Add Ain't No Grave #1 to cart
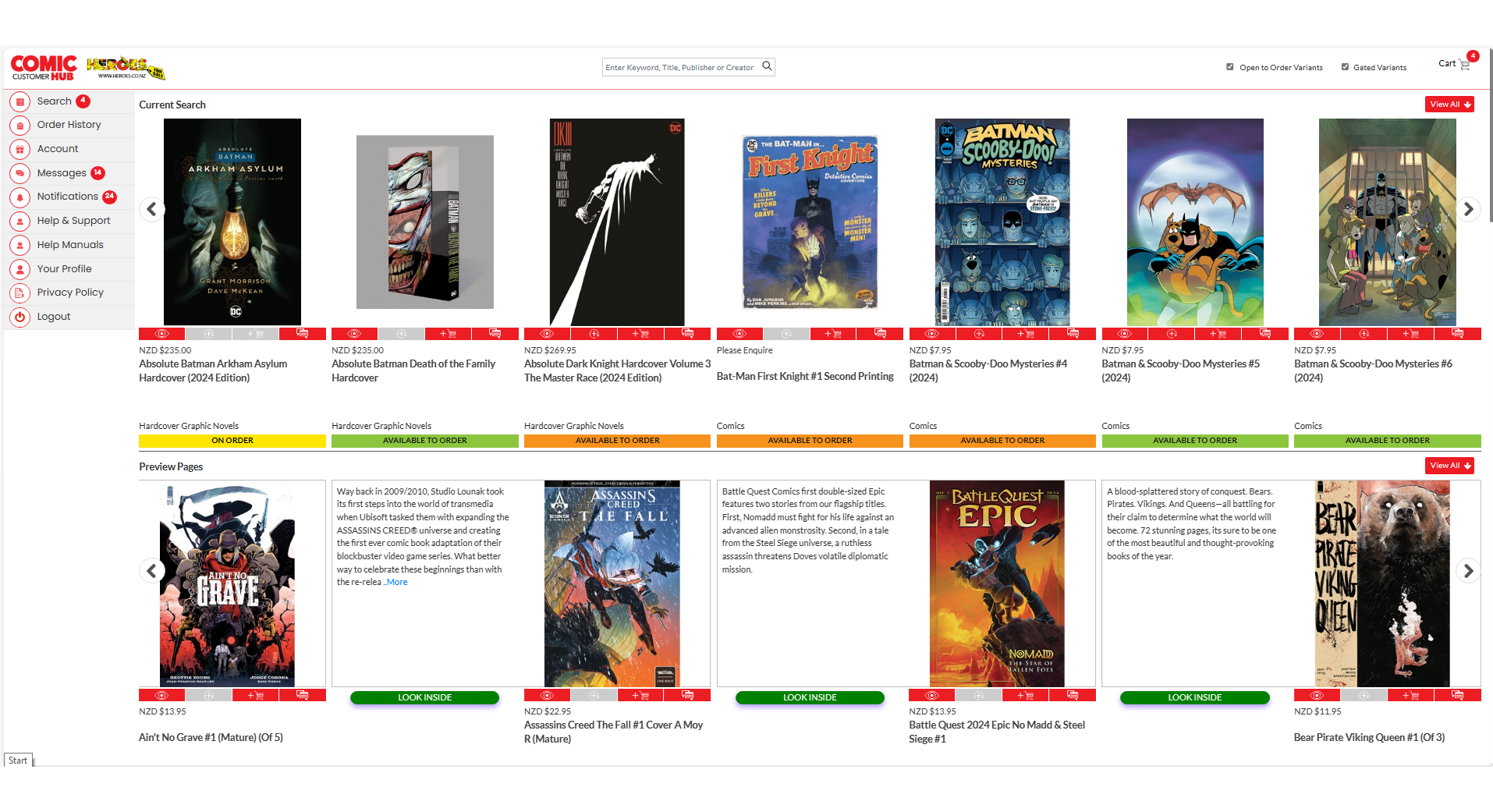The width and height of the screenshot is (1493, 812). click(255, 695)
